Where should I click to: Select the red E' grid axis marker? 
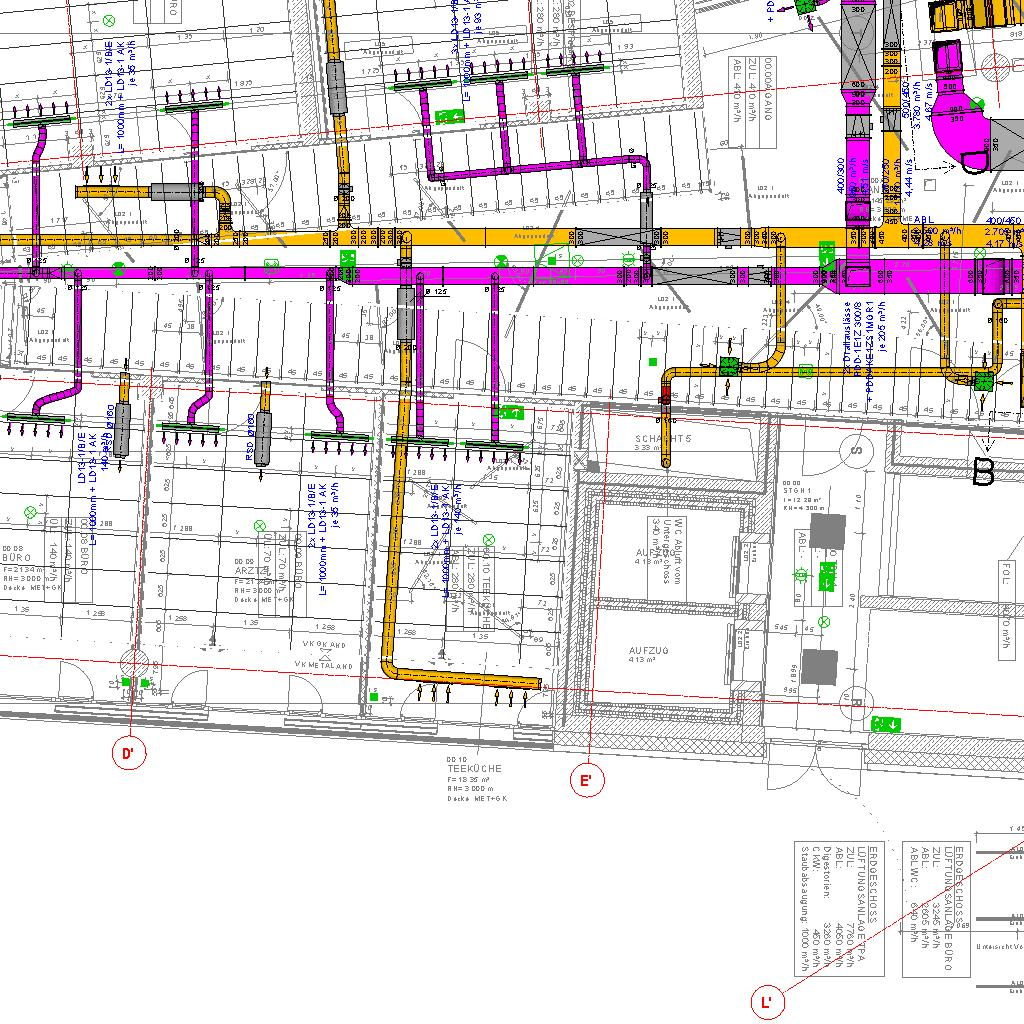pos(587,780)
